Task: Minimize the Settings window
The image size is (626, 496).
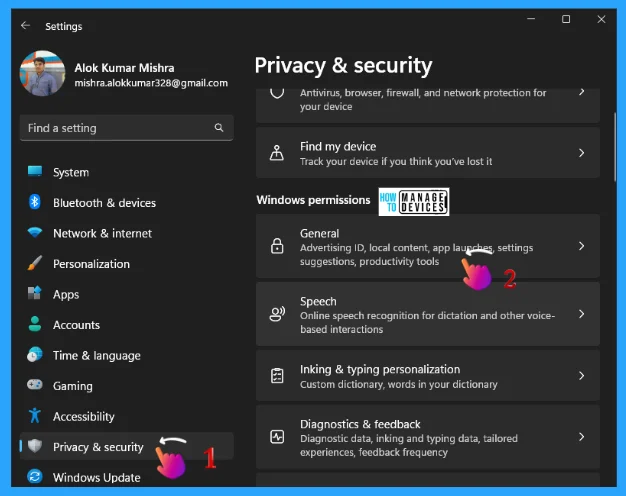Action: 531,19
